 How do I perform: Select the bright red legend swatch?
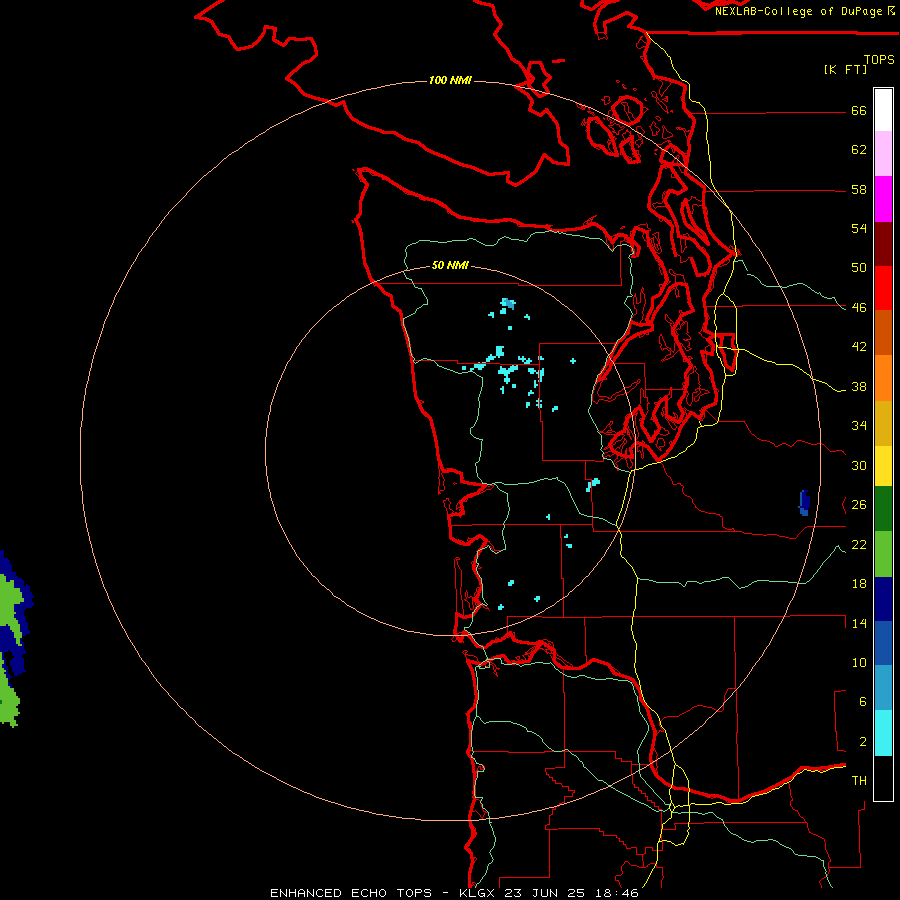tap(883, 288)
